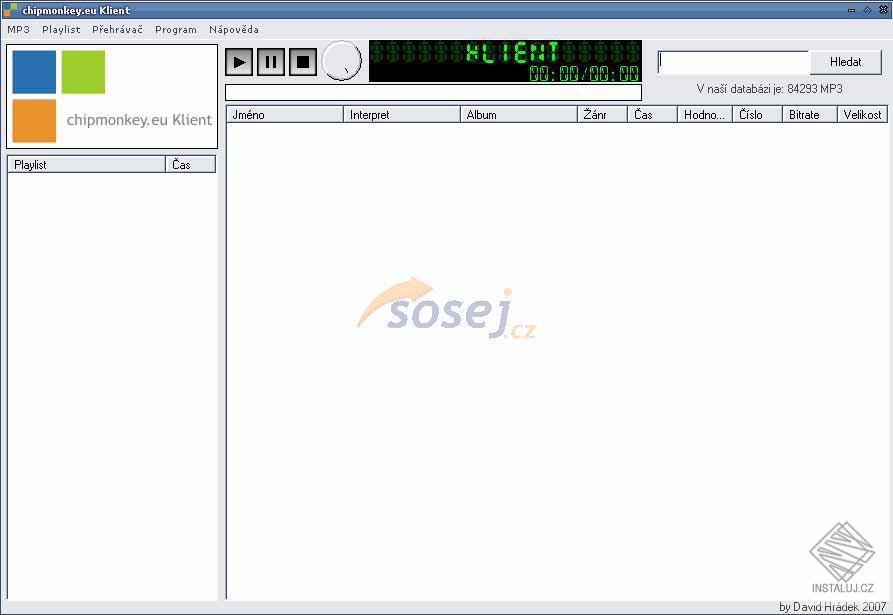Pause the current track
This screenshot has width=893, height=615.
point(271,62)
